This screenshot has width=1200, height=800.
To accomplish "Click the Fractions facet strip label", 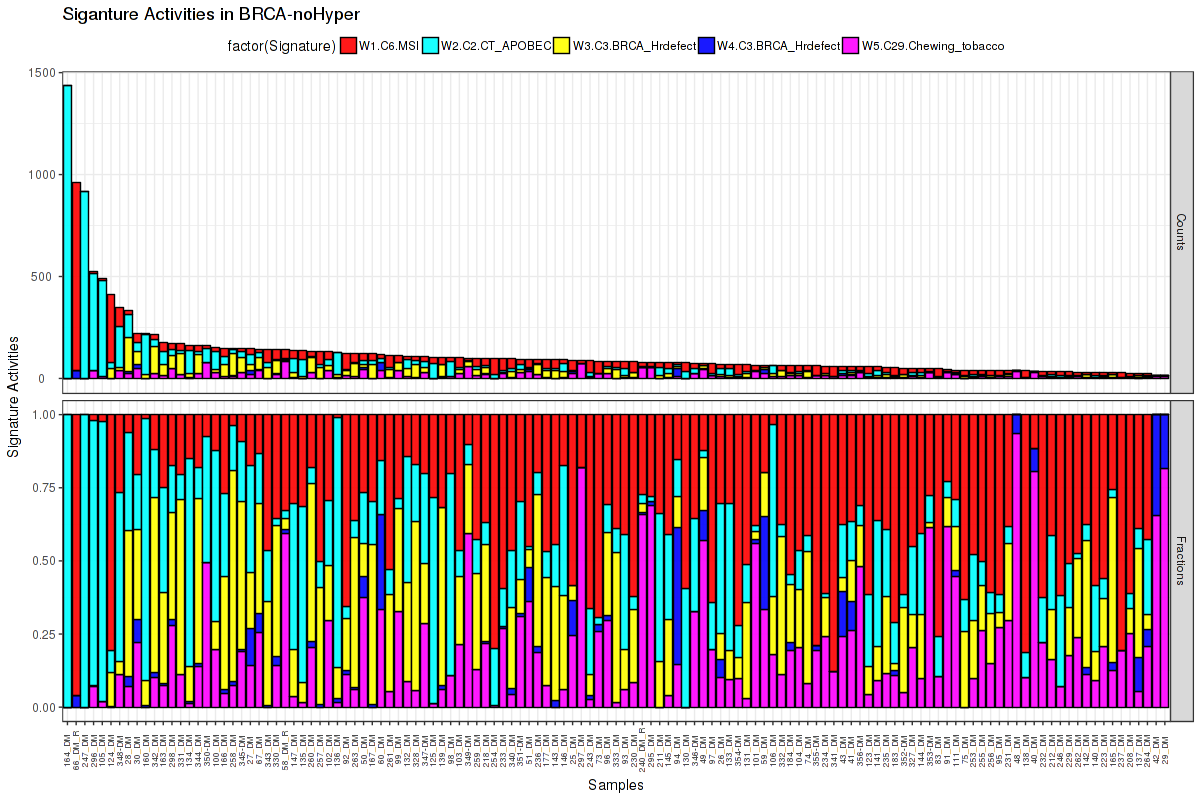I will point(1181,560).
